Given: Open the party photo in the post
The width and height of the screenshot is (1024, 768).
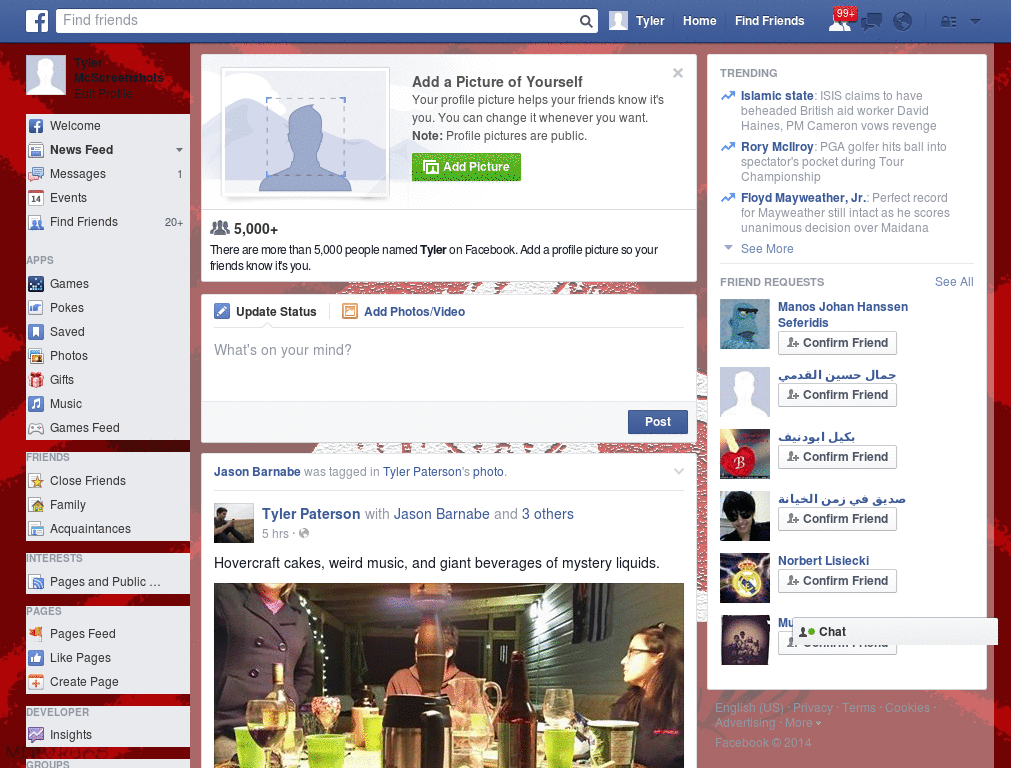Looking at the screenshot, I should 449,675.
